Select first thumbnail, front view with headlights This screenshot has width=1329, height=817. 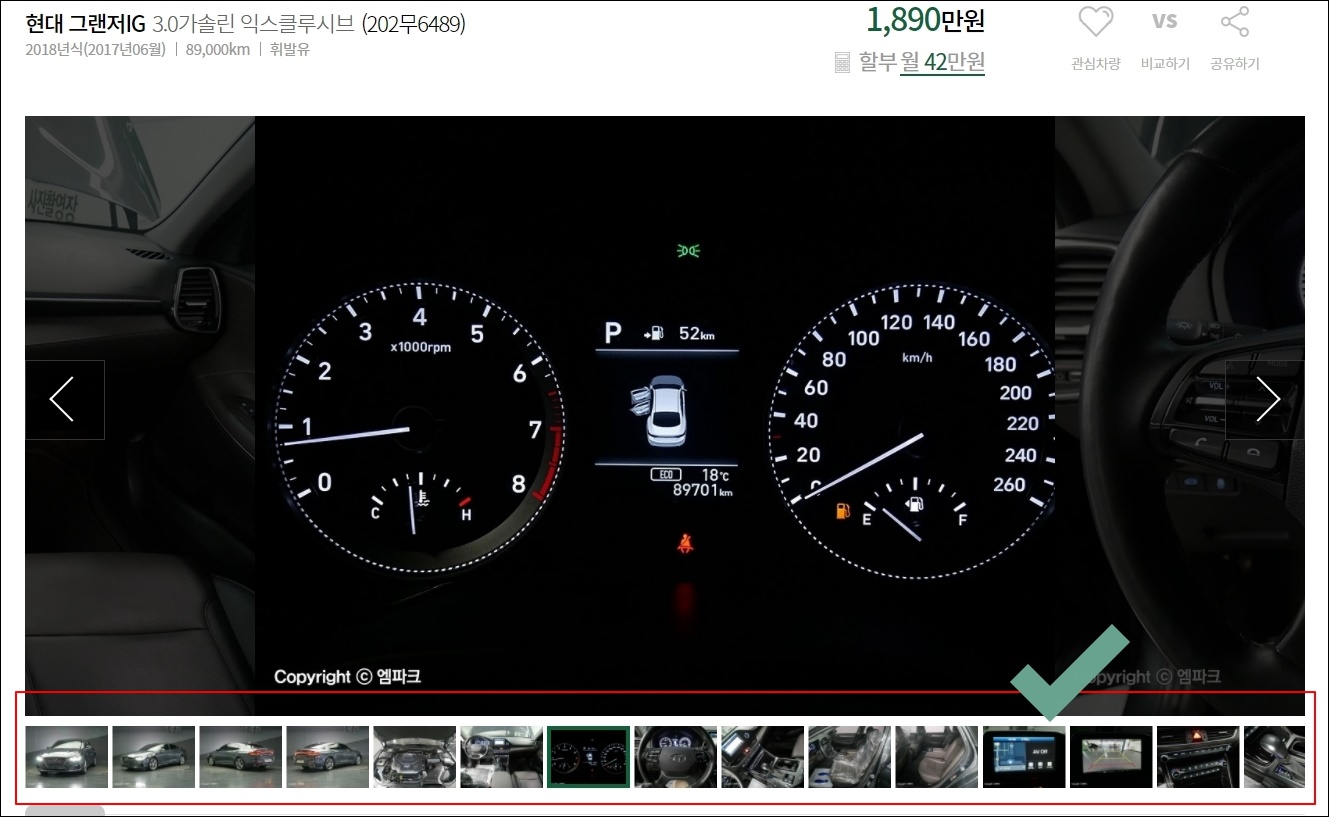click(67, 757)
